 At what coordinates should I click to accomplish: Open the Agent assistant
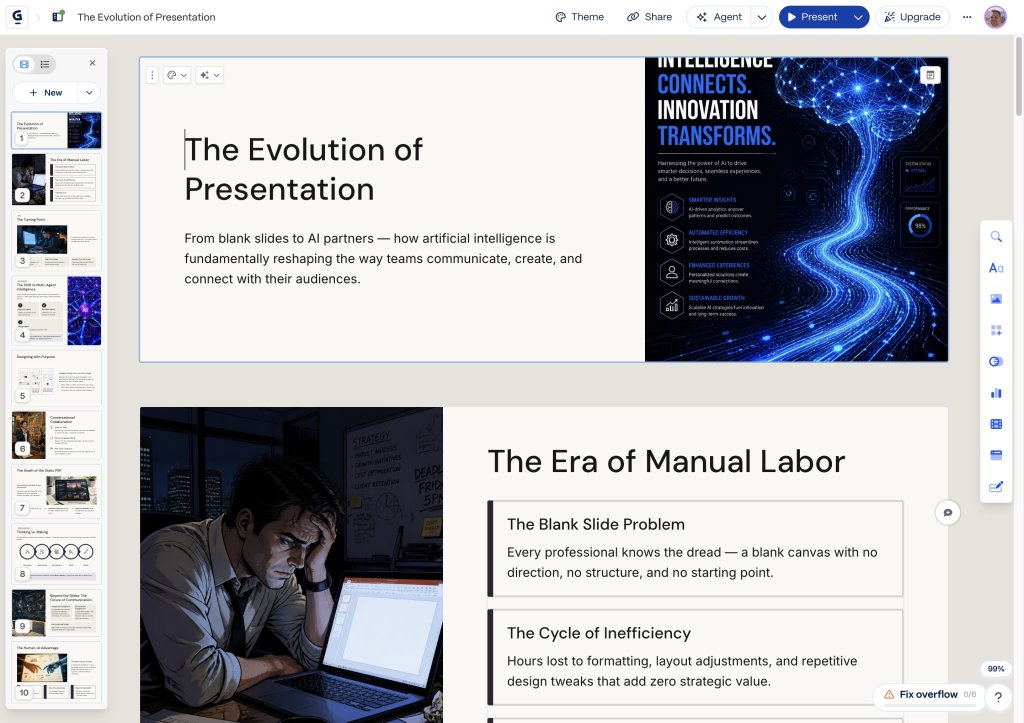click(x=719, y=17)
